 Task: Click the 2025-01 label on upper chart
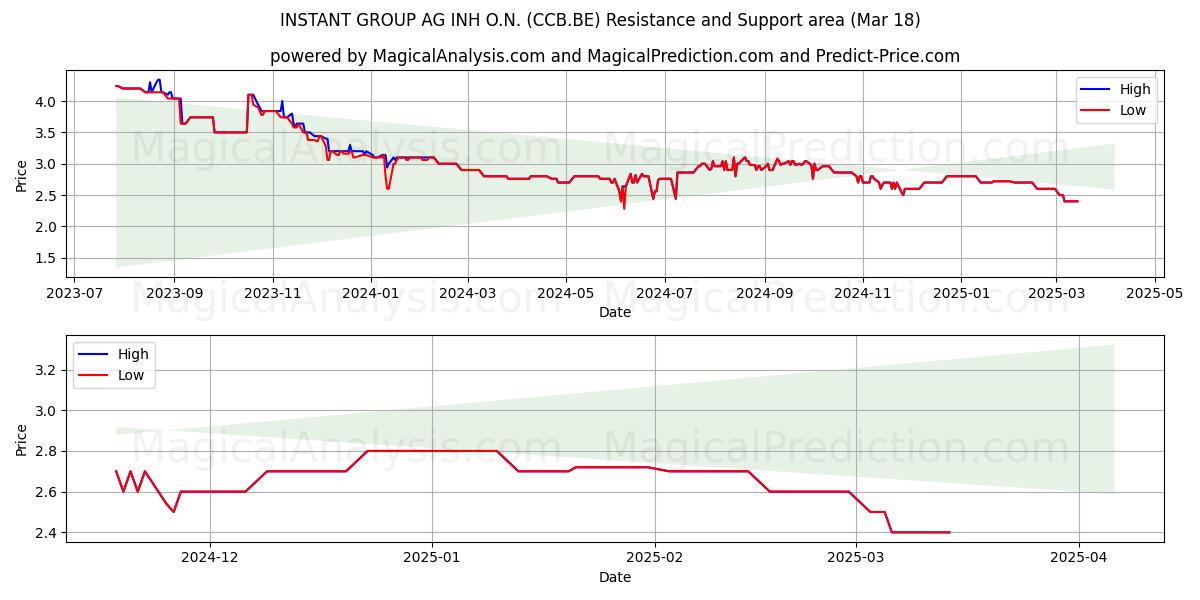(960, 294)
